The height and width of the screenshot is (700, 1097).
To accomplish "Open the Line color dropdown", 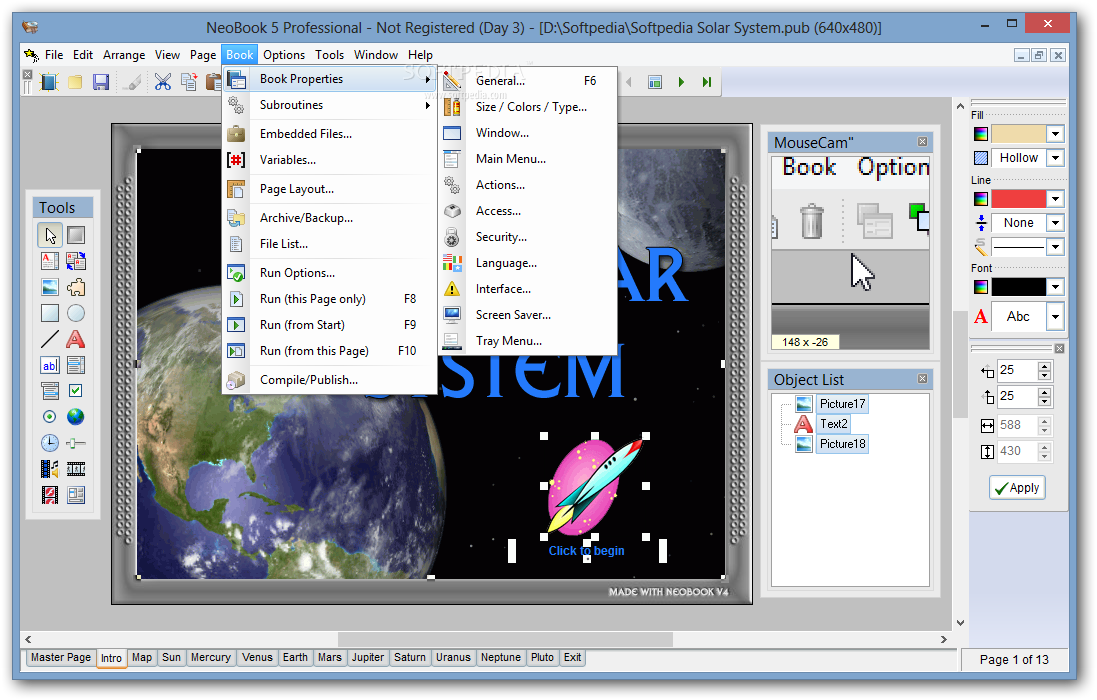I will click(1055, 199).
